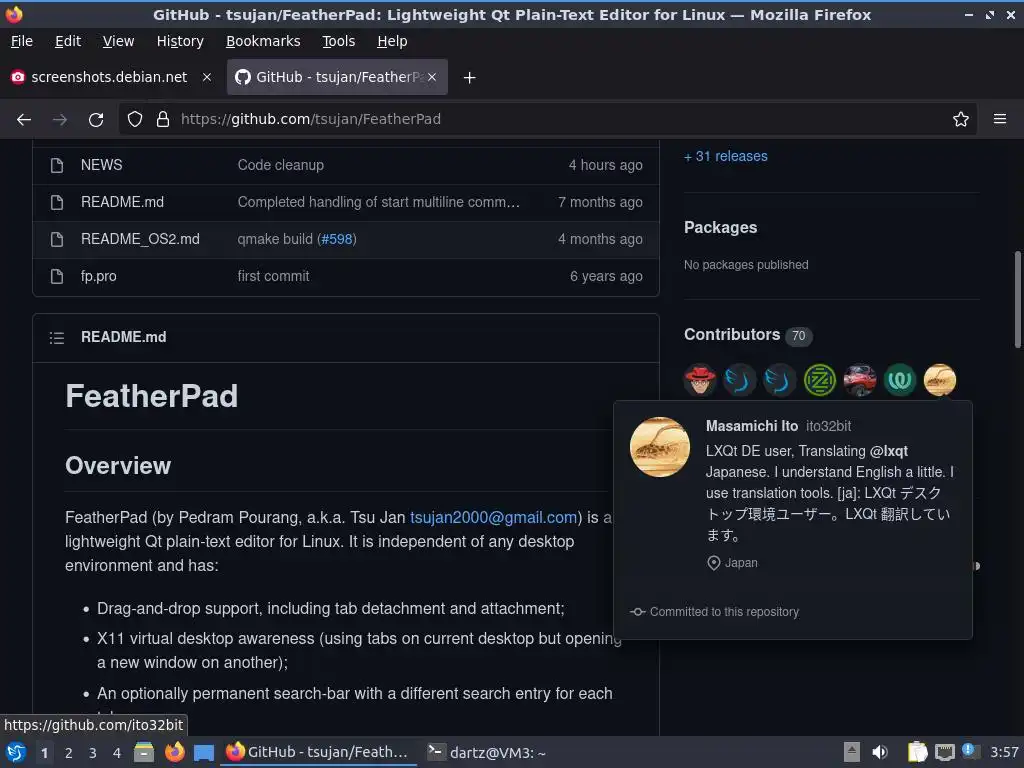Open the Tools menu
Image resolution: width=1024 pixels, height=768 pixels.
click(338, 41)
